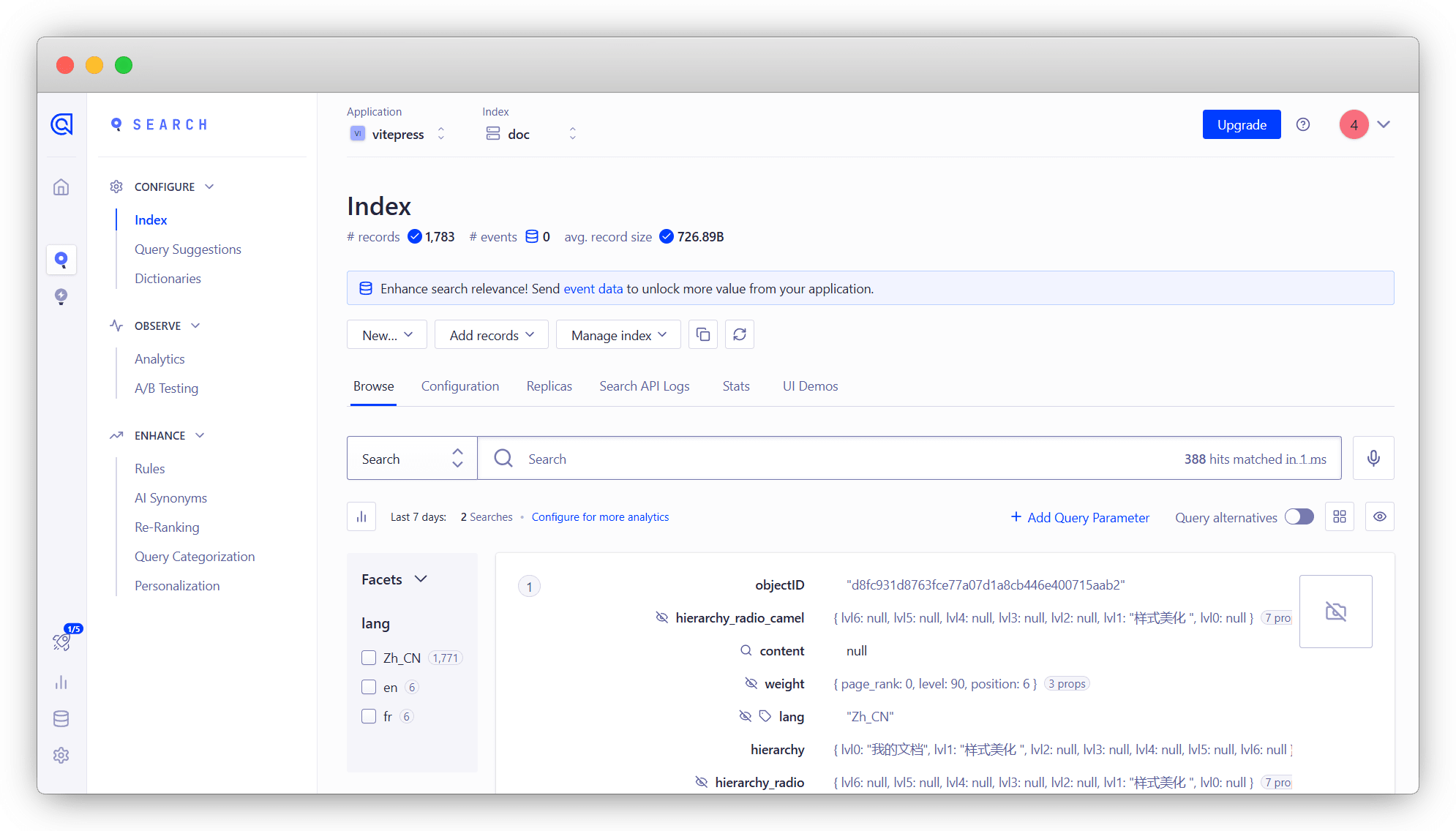Click the Upgrade button
Viewport: 1456px width, 831px height.
(x=1241, y=124)
